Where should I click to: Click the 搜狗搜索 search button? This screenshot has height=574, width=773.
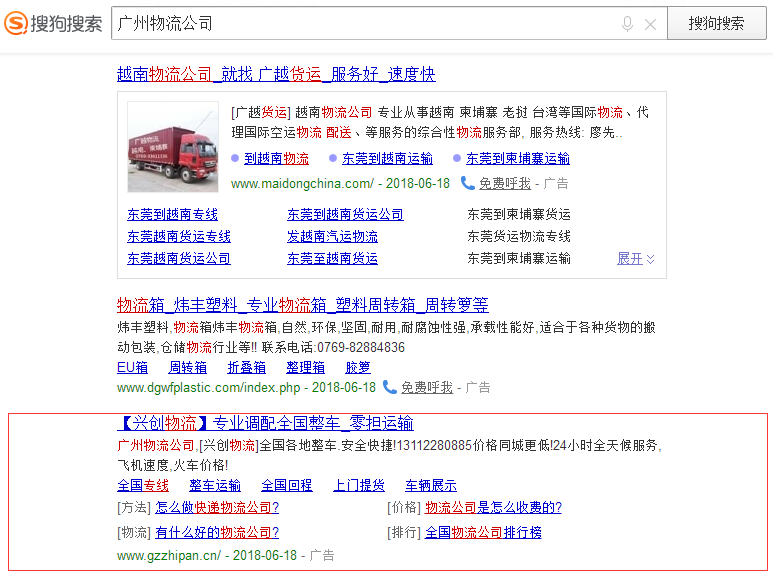pos(716,23)
